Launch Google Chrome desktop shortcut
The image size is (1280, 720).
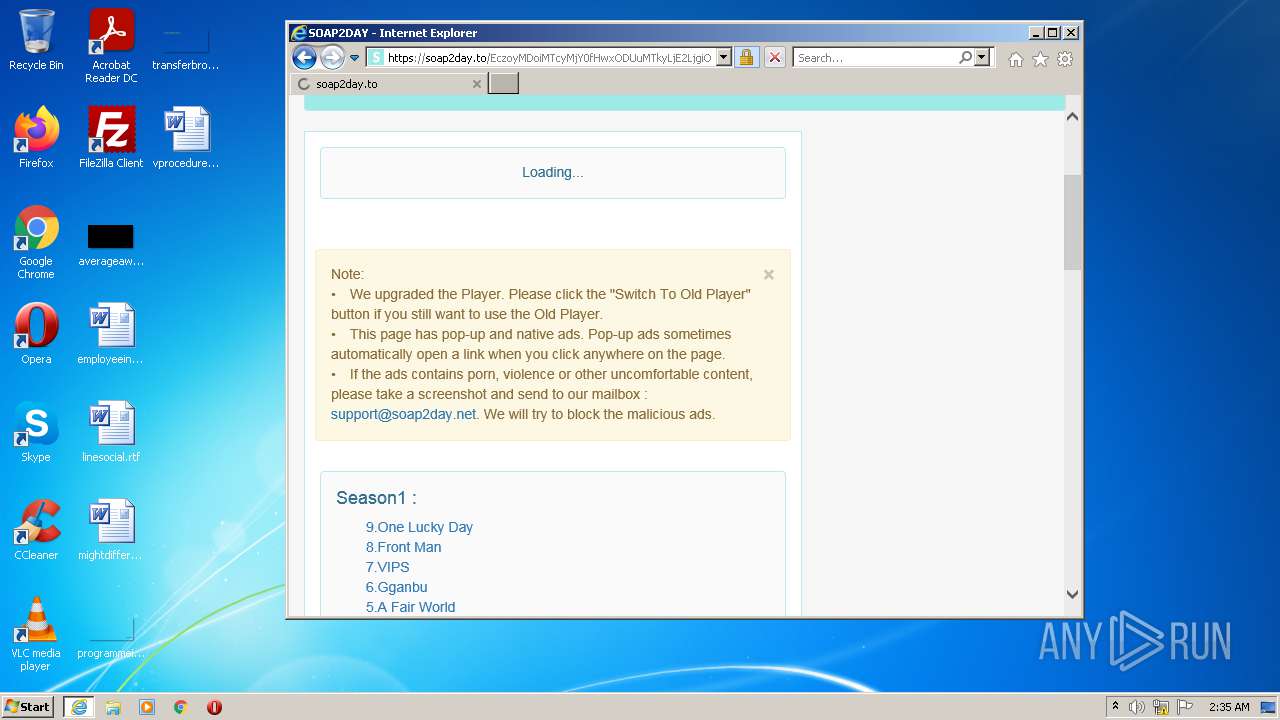36,242
